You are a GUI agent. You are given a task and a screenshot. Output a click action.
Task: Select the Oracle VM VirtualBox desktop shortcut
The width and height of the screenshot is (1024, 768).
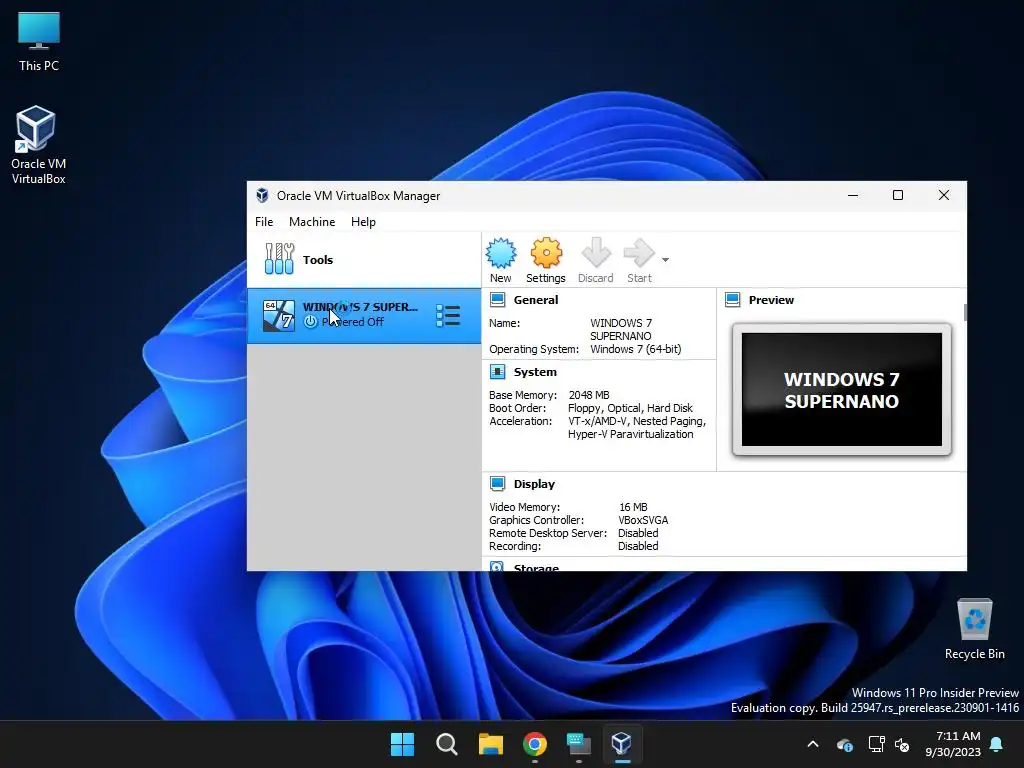coord(39,145)
